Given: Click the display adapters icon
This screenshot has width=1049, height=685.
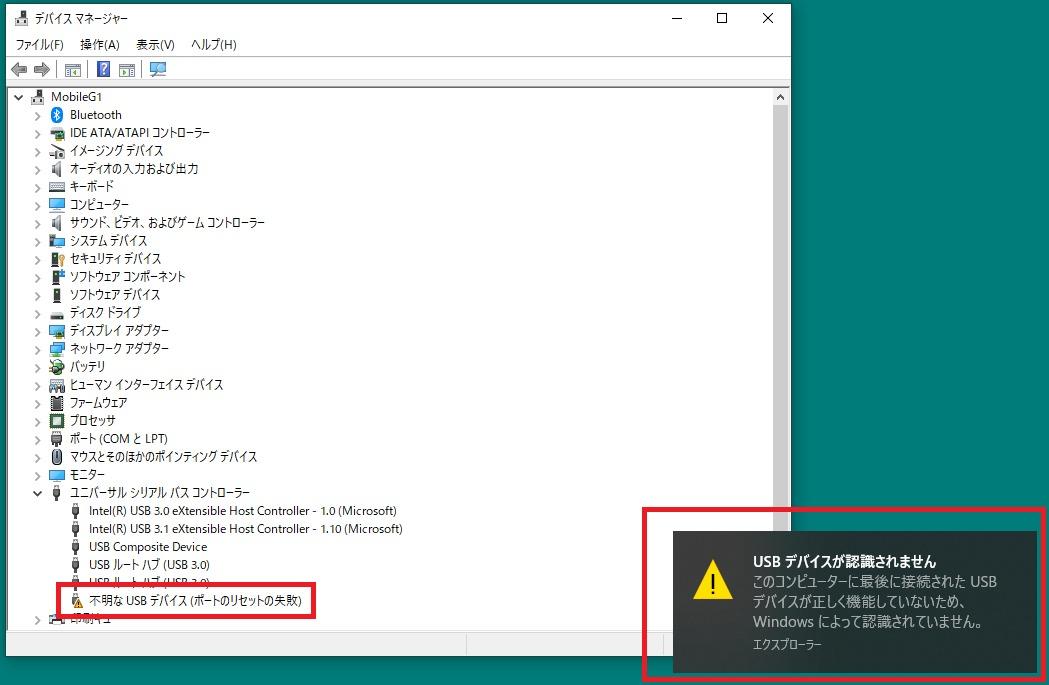Looking at the screenshot, I should coord(57,330).
